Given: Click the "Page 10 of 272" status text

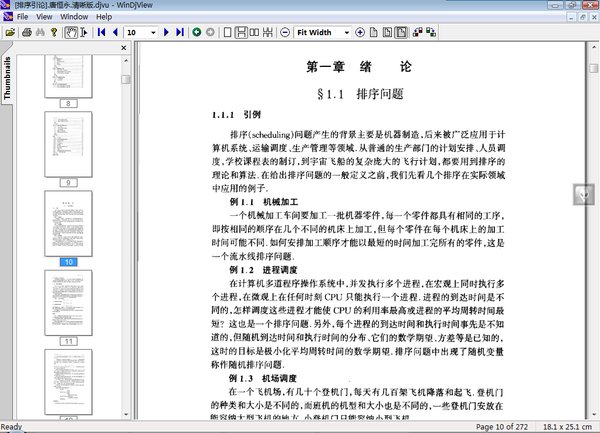Looking at the screenshot, I should (x=502, y=427).
